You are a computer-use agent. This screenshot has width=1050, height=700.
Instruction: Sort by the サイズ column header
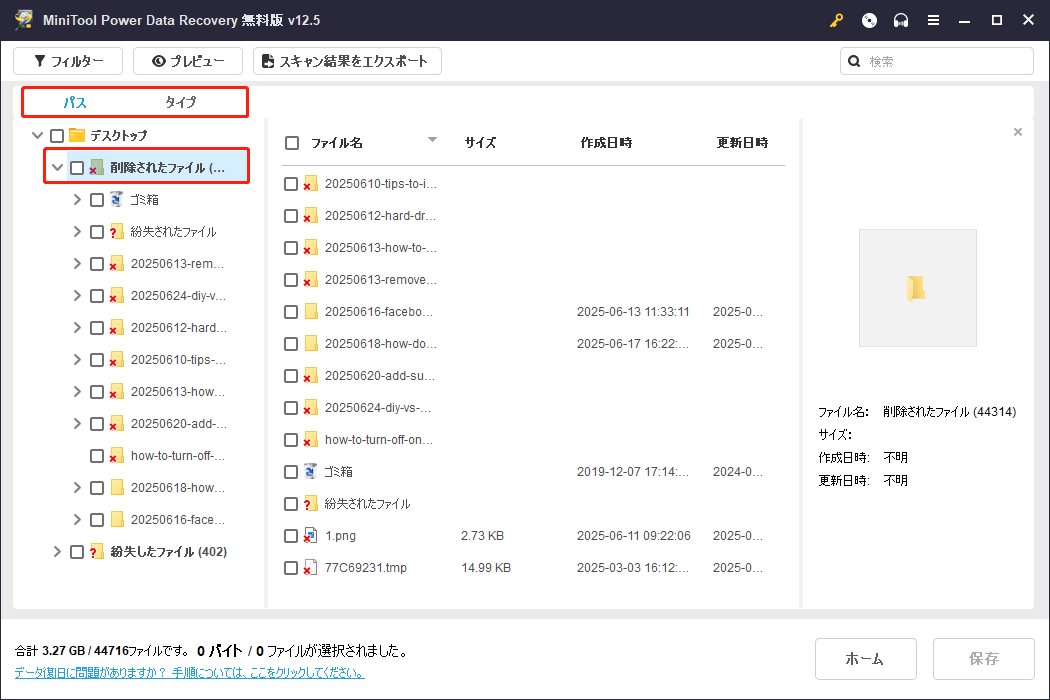(x=480, y=143)
